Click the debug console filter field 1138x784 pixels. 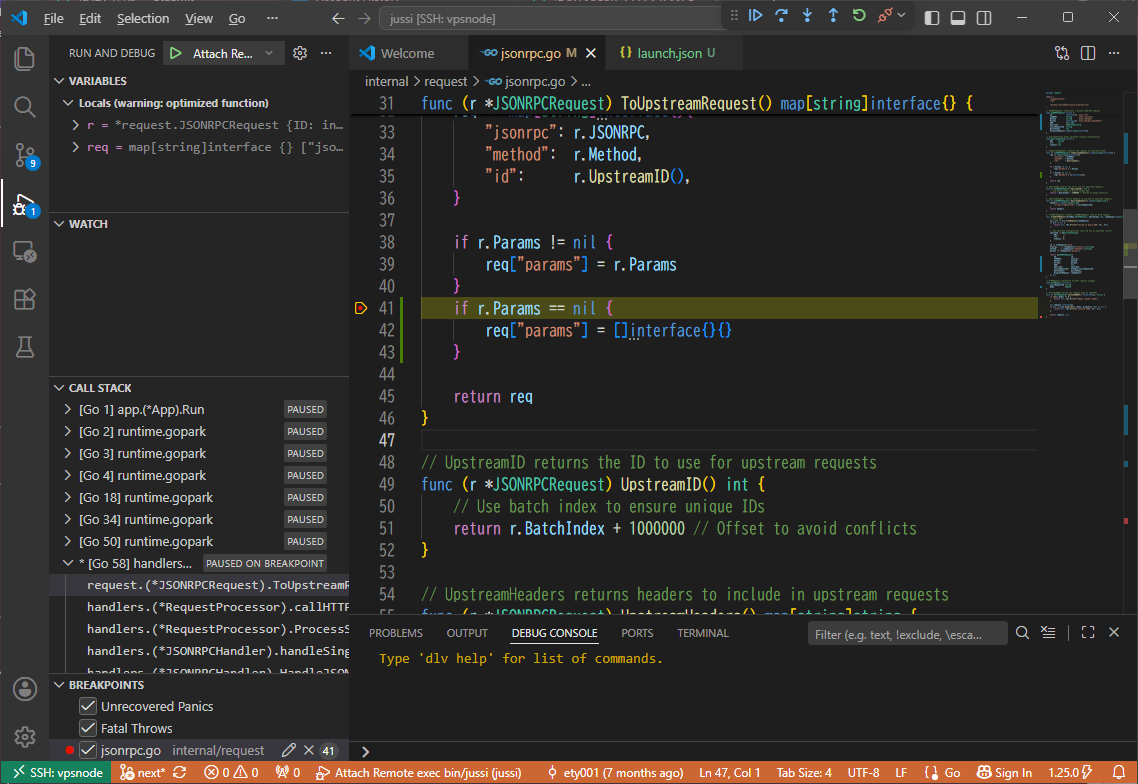pos(907,634)
